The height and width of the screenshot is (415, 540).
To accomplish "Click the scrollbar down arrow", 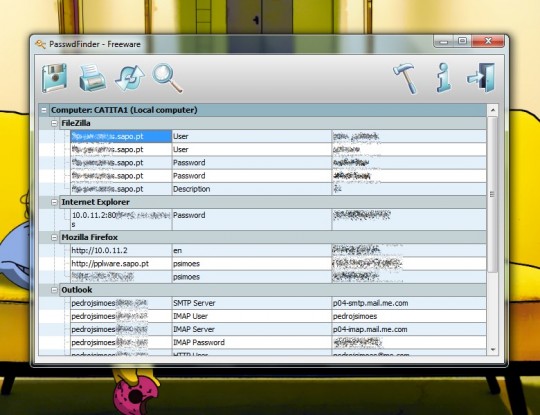I will tap(493, 350).
